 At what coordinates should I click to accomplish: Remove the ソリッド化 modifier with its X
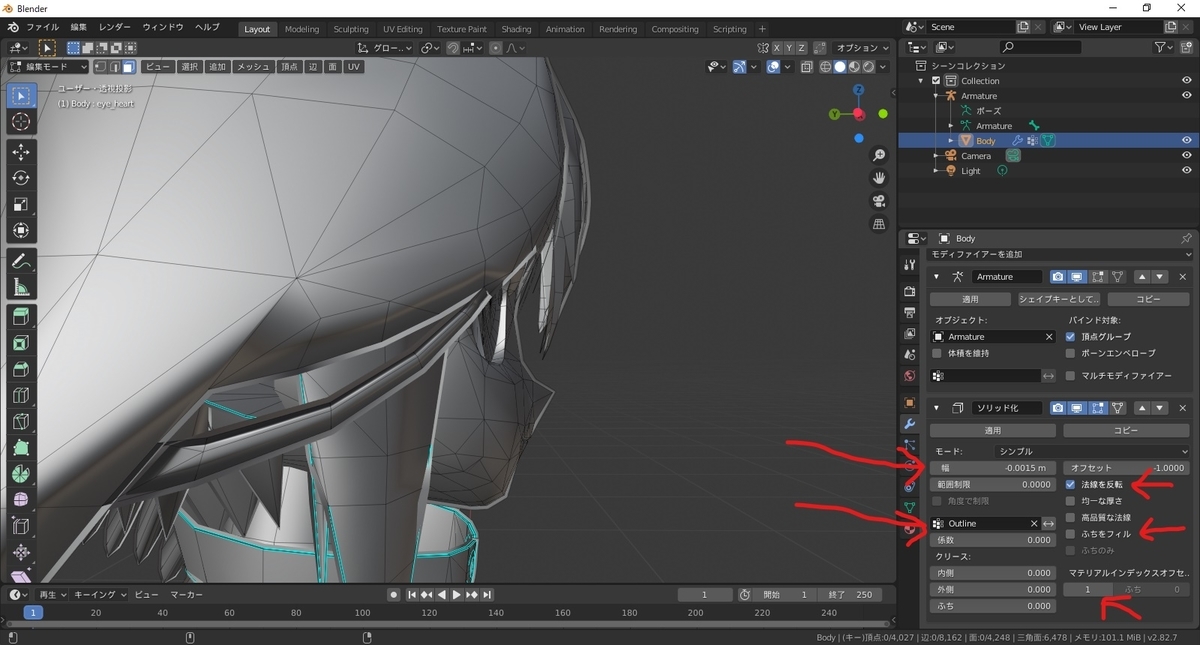(1182, 408)
